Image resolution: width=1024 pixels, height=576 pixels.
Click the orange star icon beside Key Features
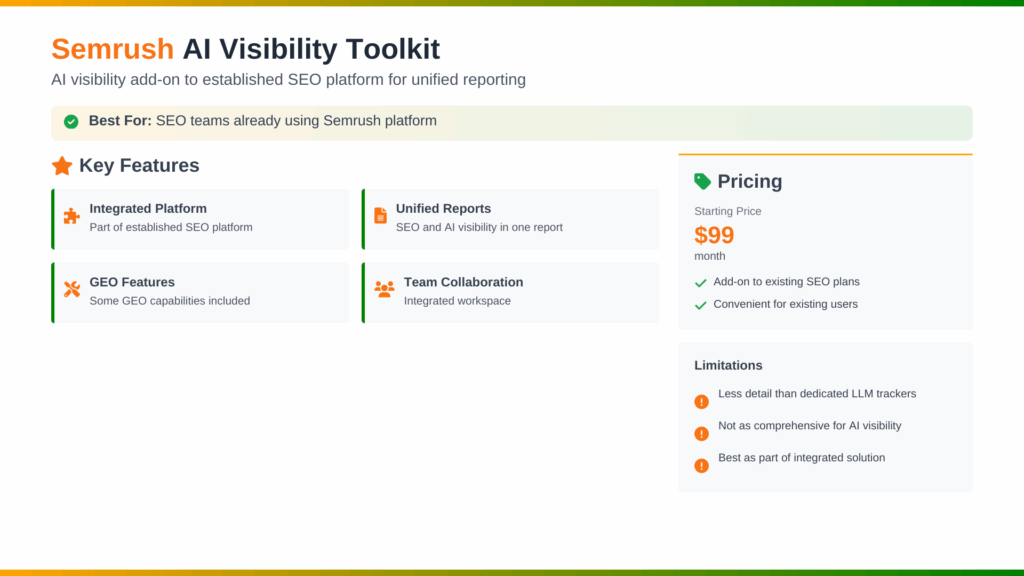pyautogui.click(x=62, y=166)
